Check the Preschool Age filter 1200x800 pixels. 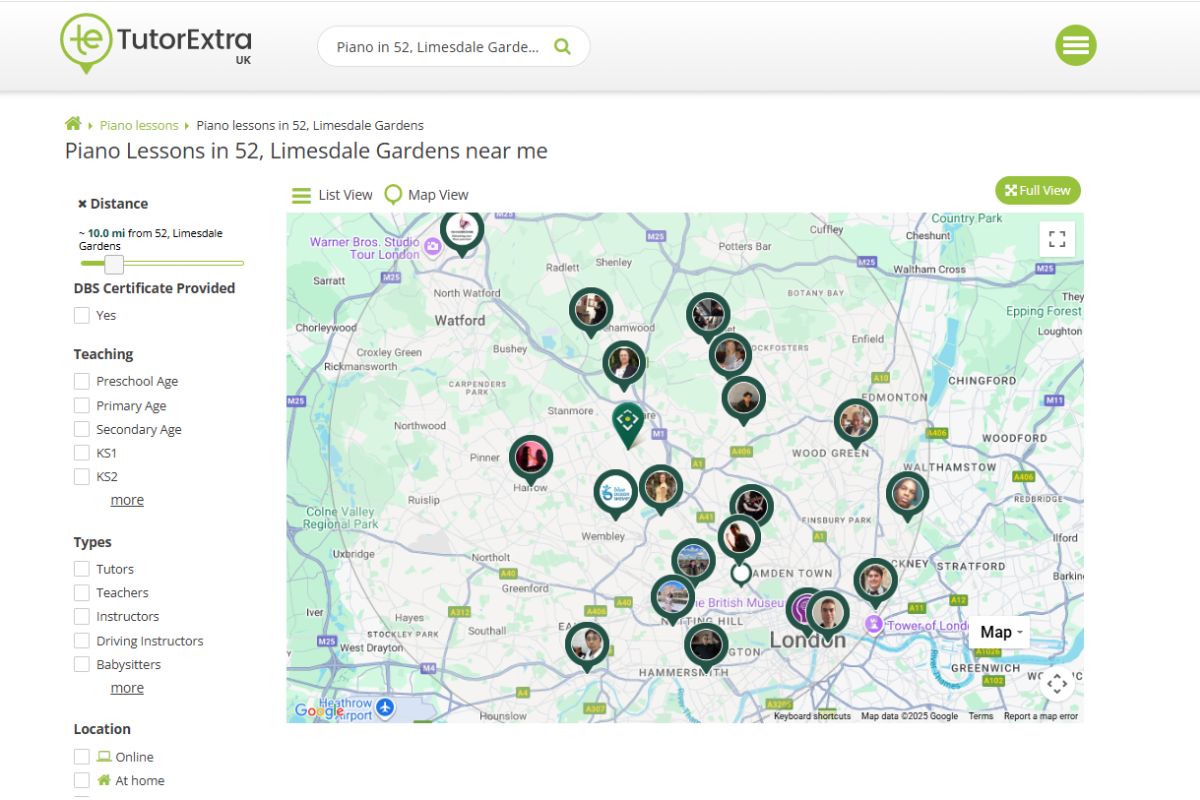pyautogui.click(x=82, y=381)
